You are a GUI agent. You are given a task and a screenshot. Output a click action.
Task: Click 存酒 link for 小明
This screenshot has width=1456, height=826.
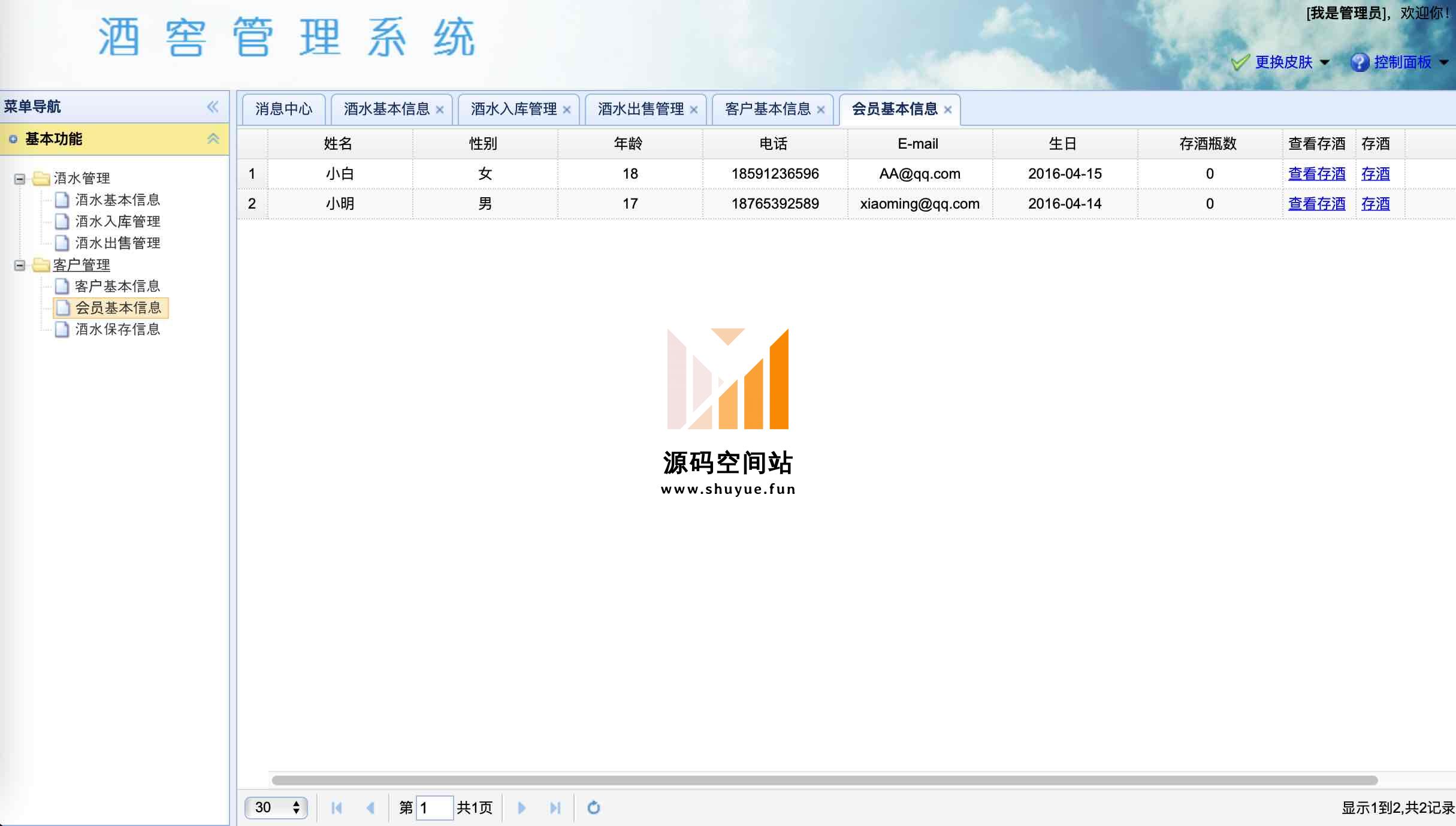click(x=1375, y=204)
